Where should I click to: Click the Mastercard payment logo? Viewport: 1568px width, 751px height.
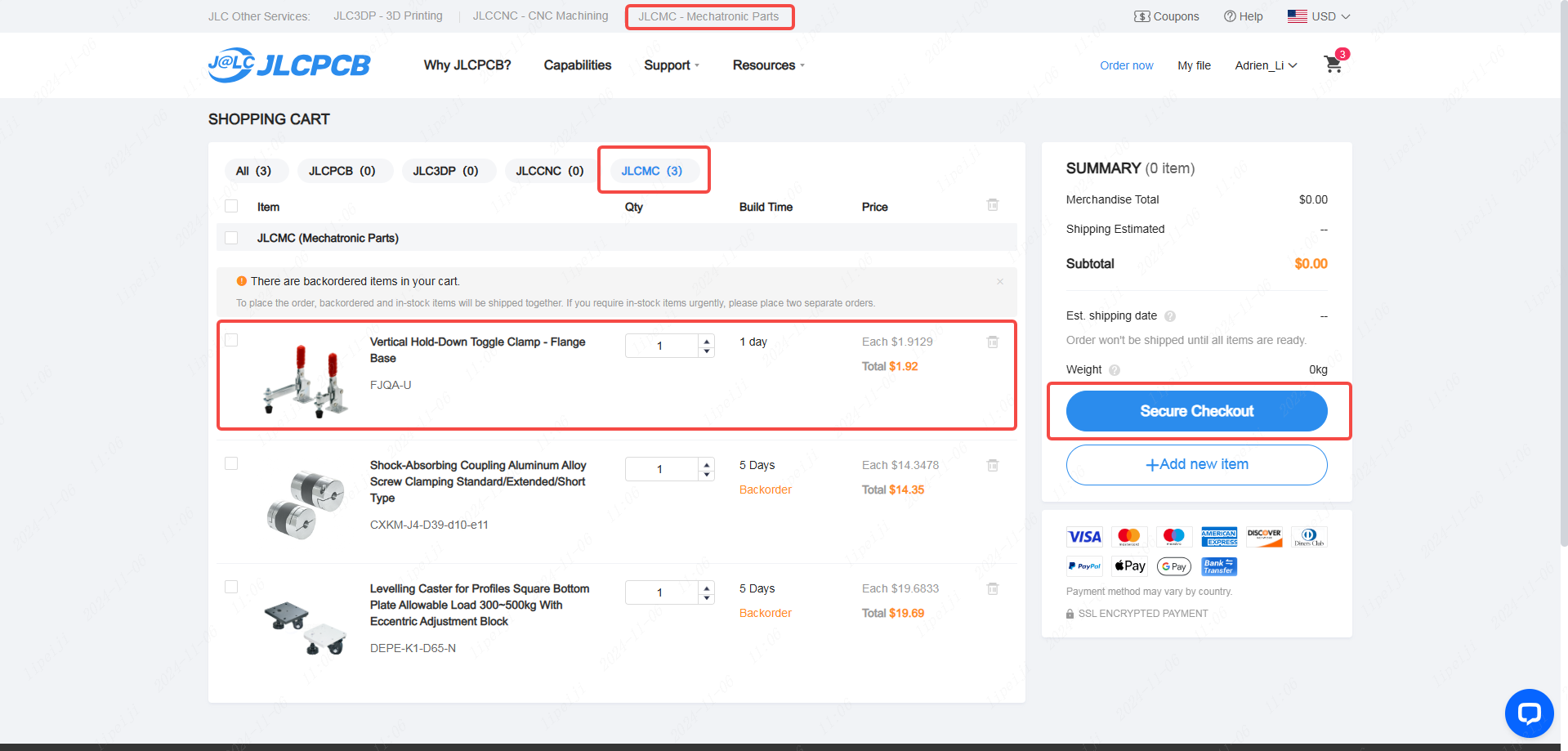pyautogui.click(x=1129, y=537)
